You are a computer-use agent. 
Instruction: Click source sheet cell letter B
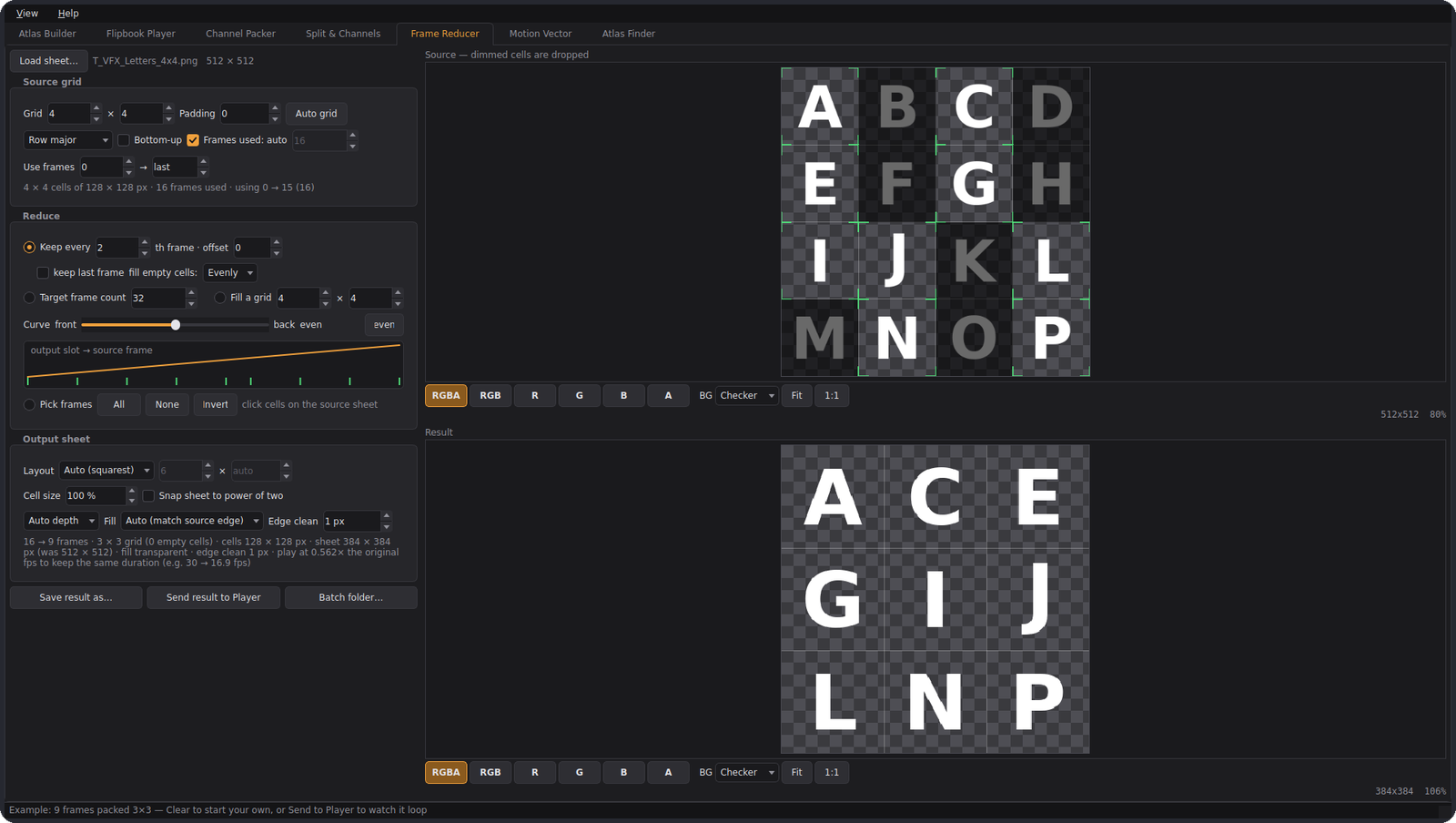pyautogui.click(x=897, y=107)
